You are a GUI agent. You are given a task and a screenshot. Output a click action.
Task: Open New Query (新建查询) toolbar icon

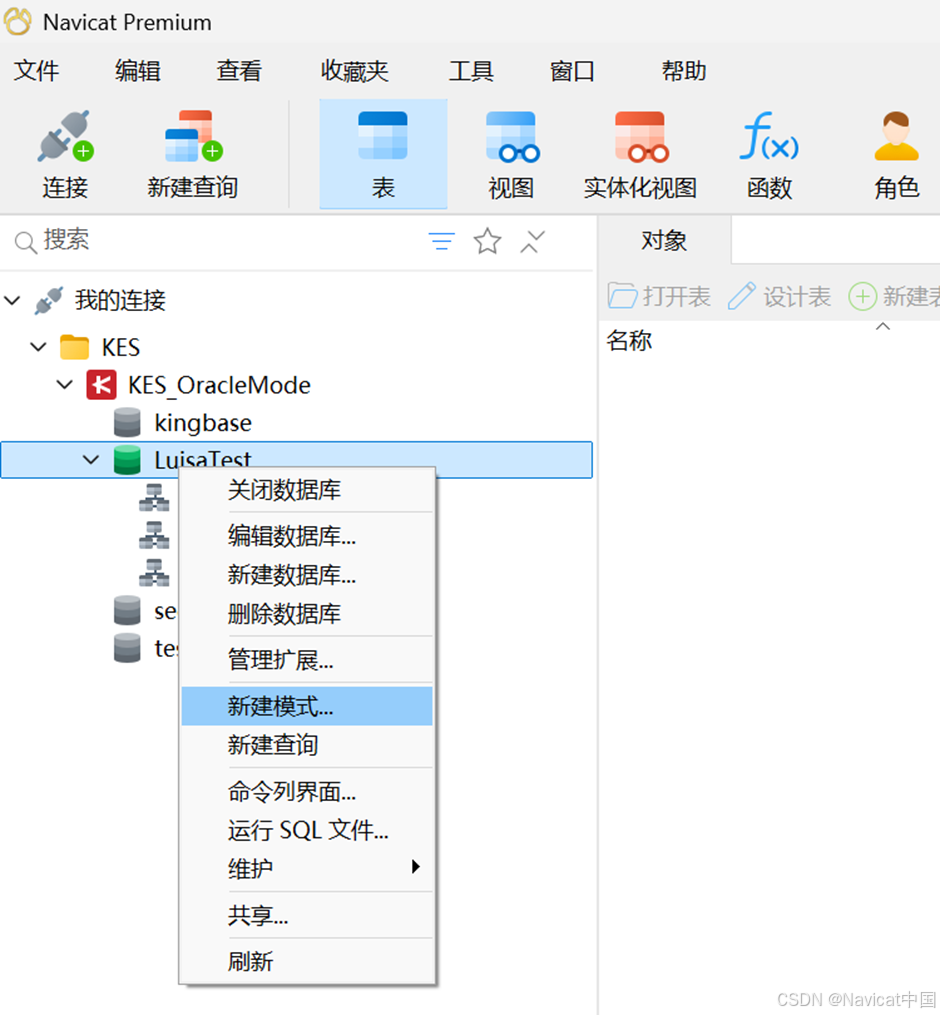coord(193,136)
